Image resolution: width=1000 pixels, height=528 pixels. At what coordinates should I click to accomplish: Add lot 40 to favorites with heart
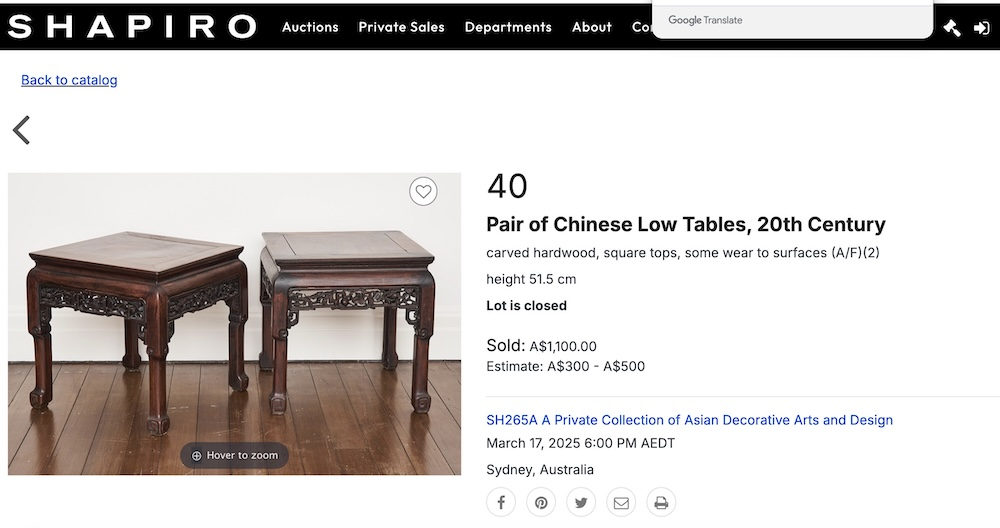pyautogui.click(x=424, y=191)
